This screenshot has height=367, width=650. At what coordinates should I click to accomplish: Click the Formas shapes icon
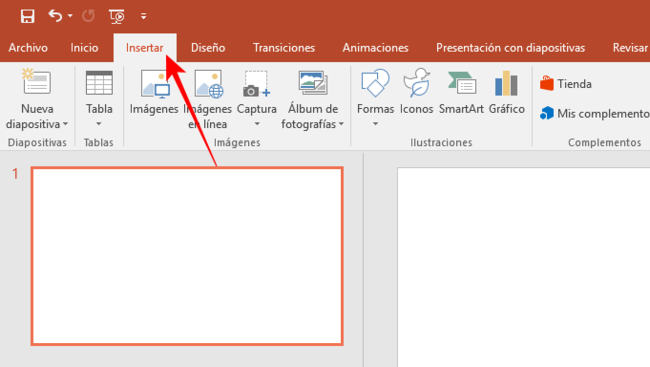coord(375,83)
